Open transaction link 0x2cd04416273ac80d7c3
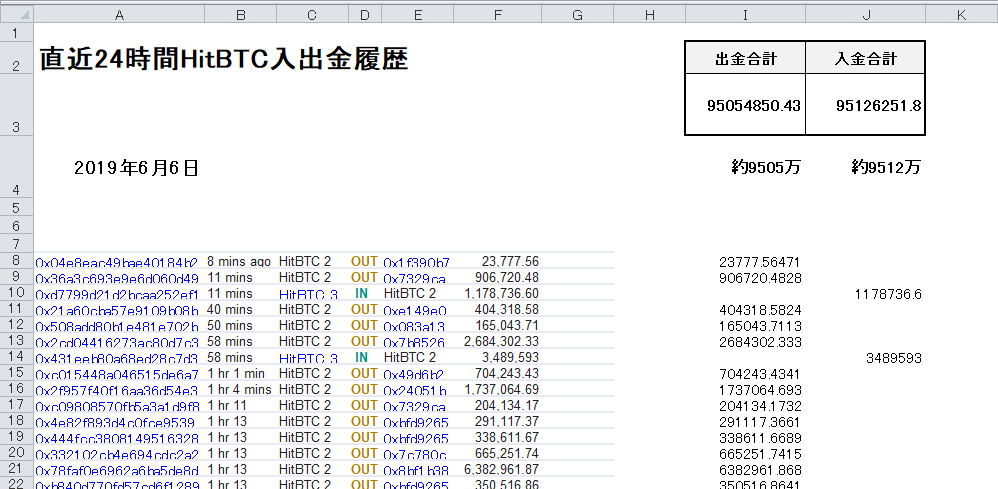 click(x=116, y=342)
